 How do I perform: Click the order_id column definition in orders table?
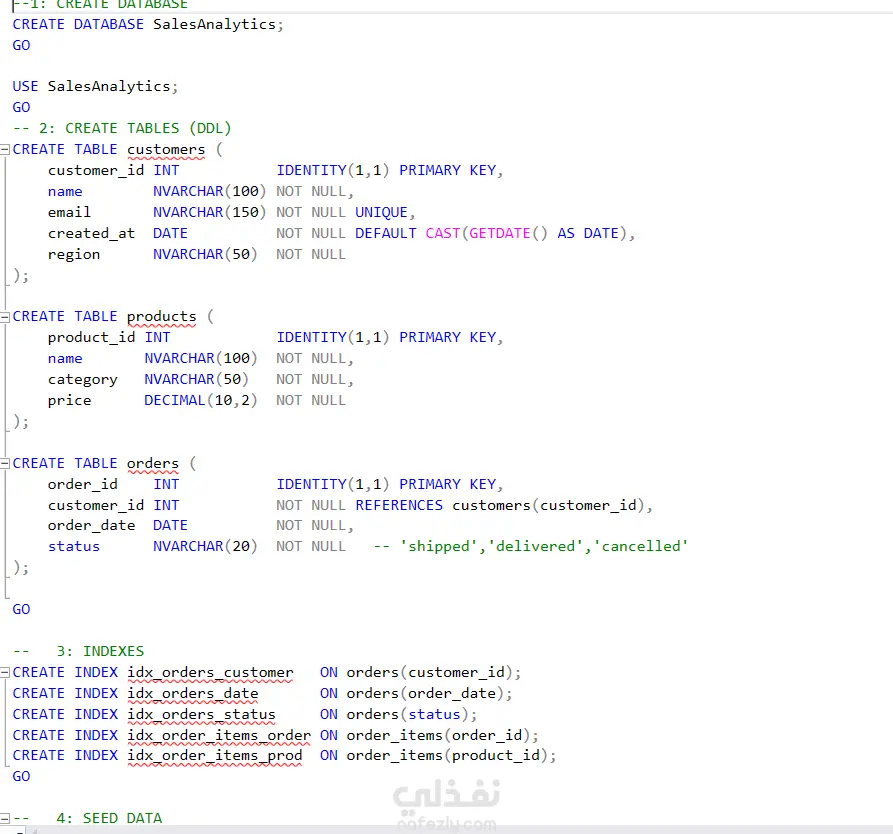click(83, 484)
